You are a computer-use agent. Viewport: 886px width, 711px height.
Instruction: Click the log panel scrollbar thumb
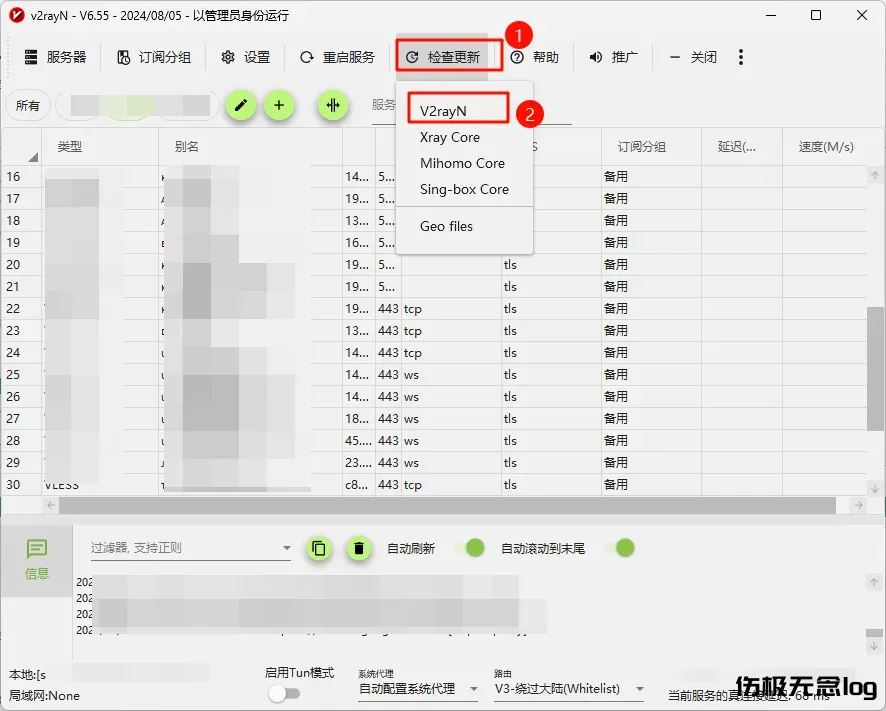tap(874, 633)
